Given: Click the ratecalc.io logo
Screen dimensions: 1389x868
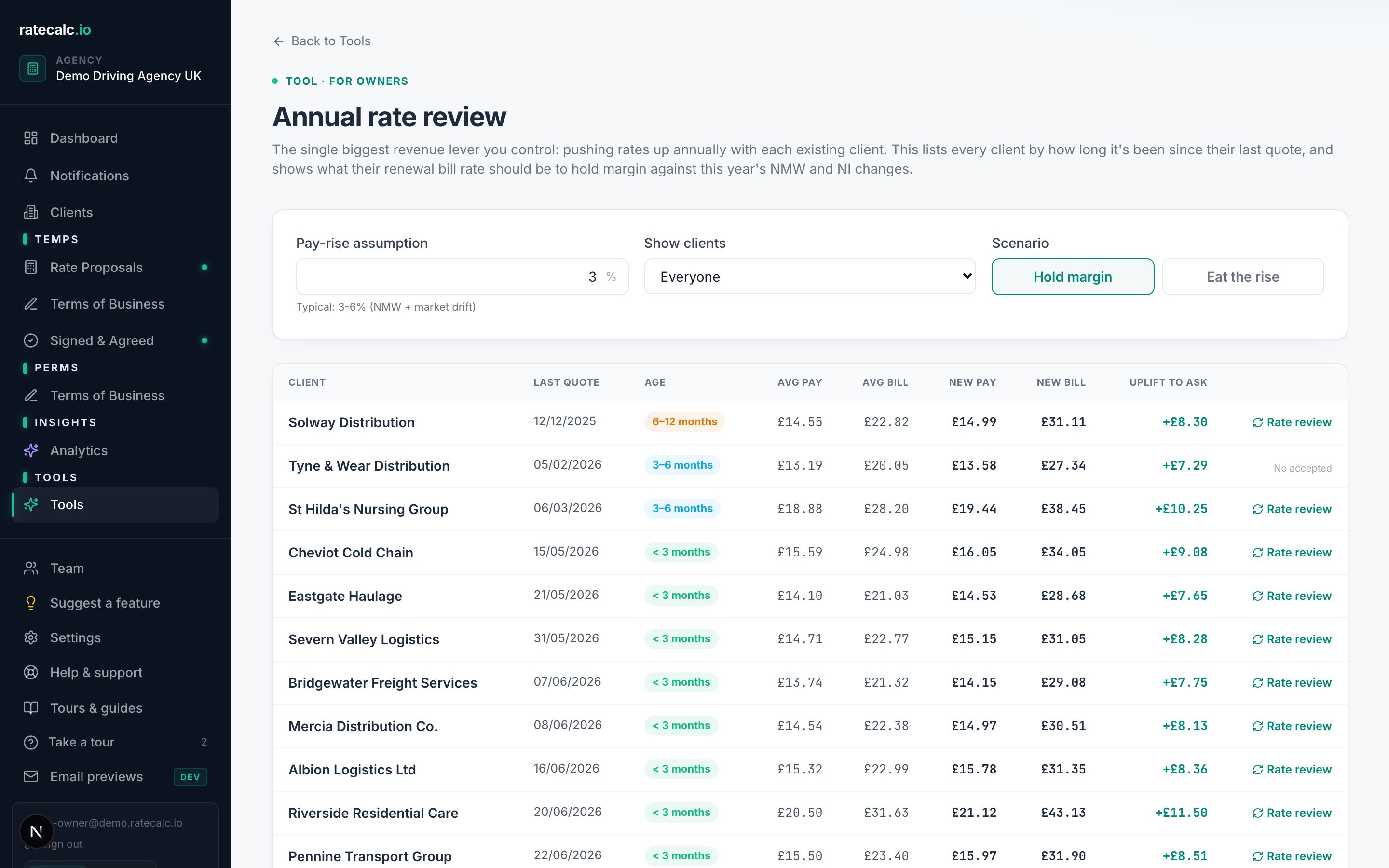Looking at the screenshot, I should [55, 30].
